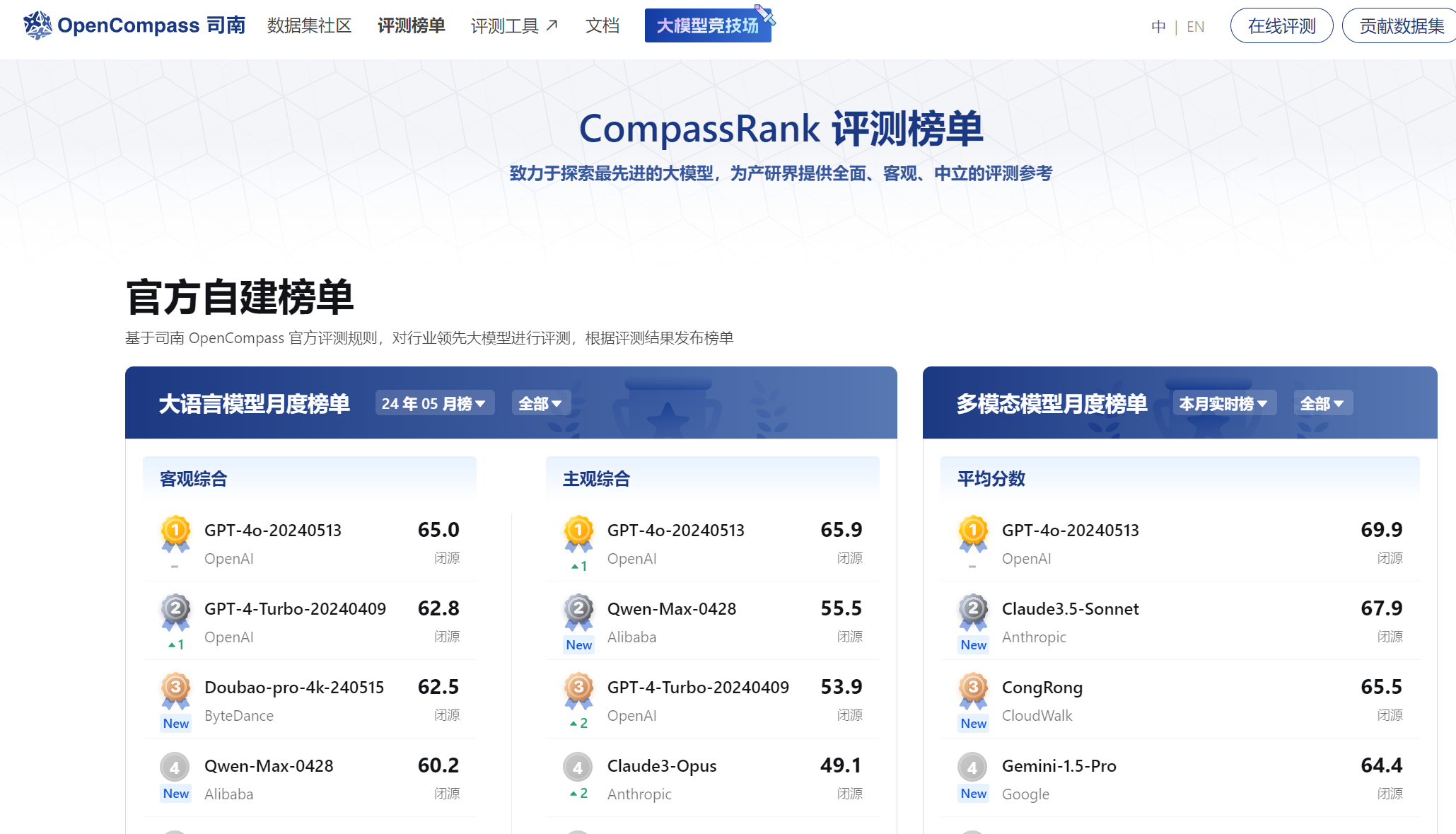Click the external link arrow next to 评测工具
The image size is (1456, 834).
pos(552,25)
